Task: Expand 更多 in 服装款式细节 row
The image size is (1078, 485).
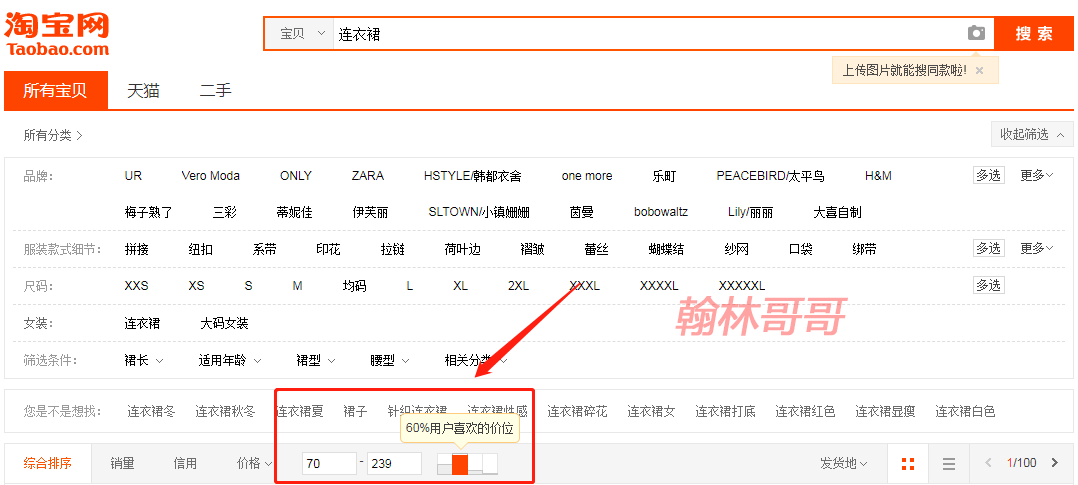Action: pos(1037,248)
